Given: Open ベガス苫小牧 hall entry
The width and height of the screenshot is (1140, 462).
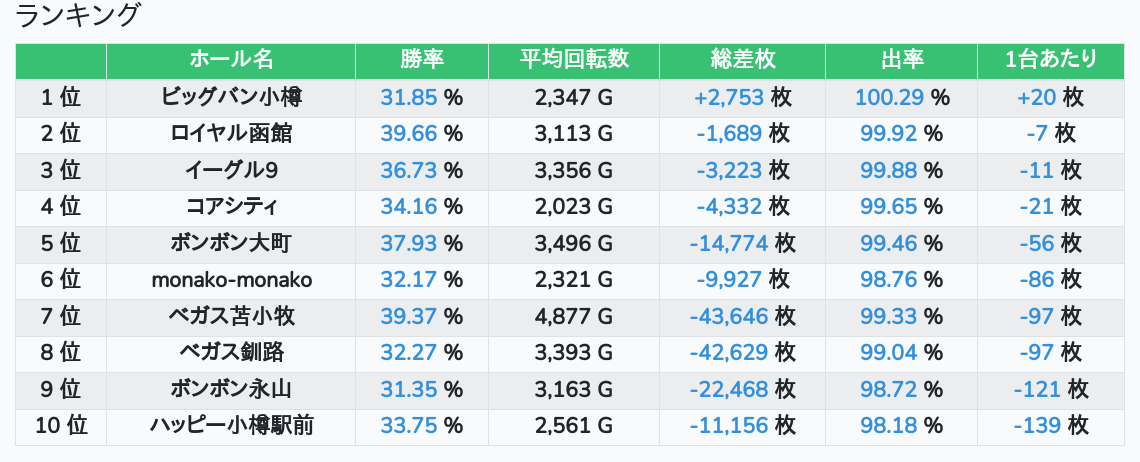Looking at the screenshot, I should click(231, 317).
